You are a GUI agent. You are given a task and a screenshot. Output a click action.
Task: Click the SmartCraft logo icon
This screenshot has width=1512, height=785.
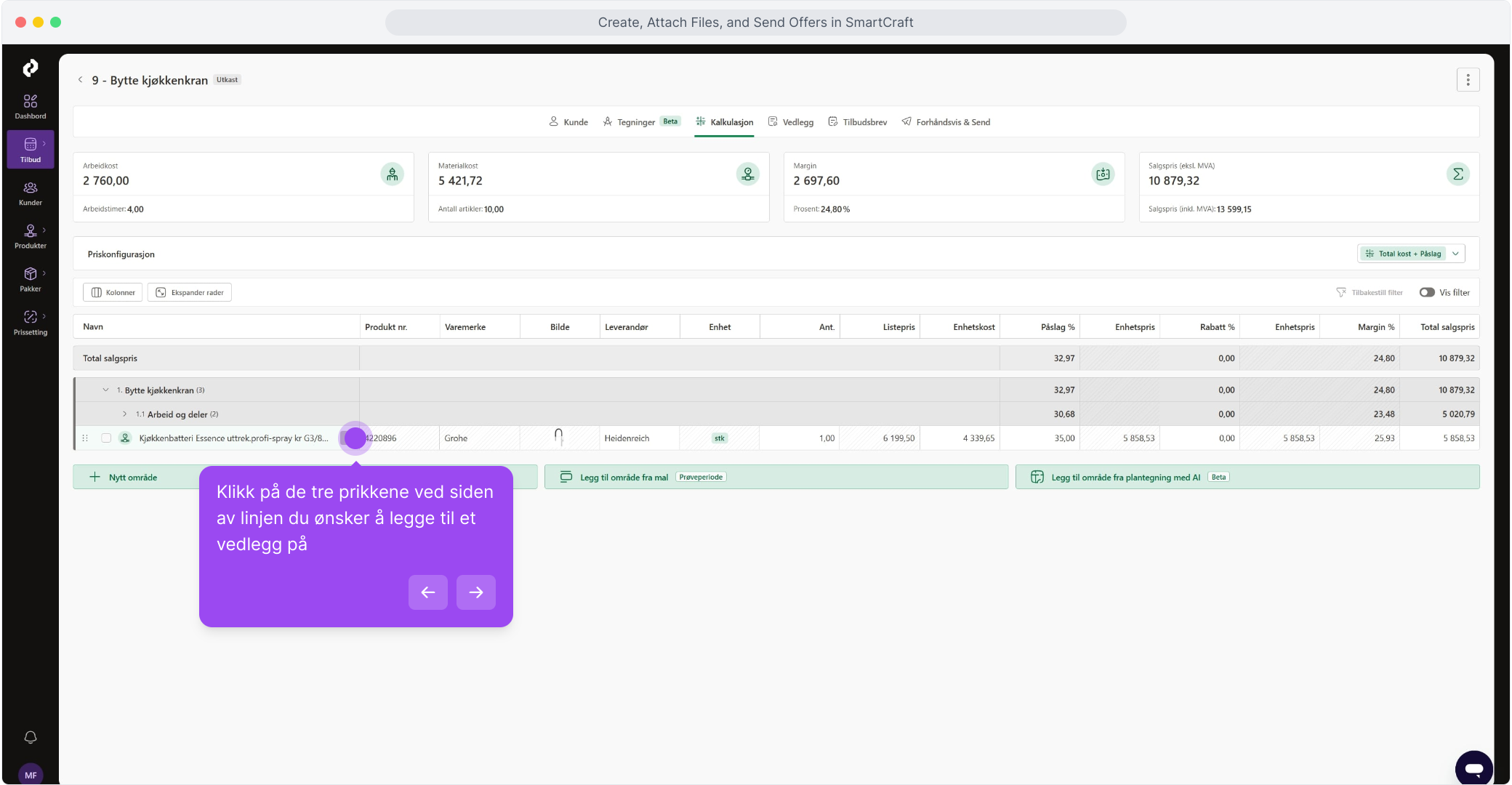[x=30, y=68]
